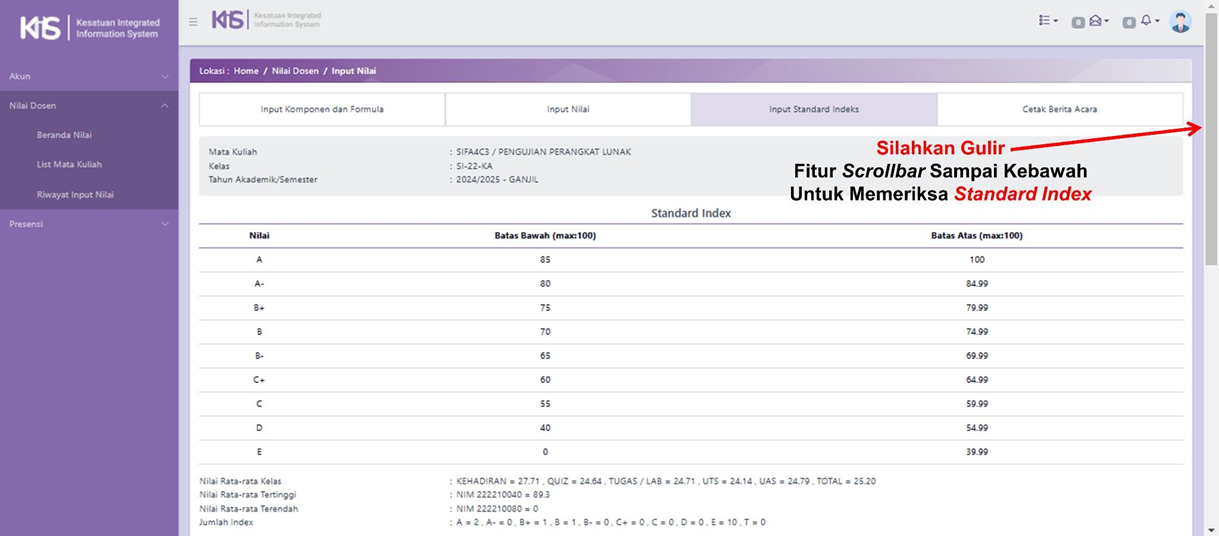
Task: Open Riwayat Input Nilai page
Action: pos(75,195)
